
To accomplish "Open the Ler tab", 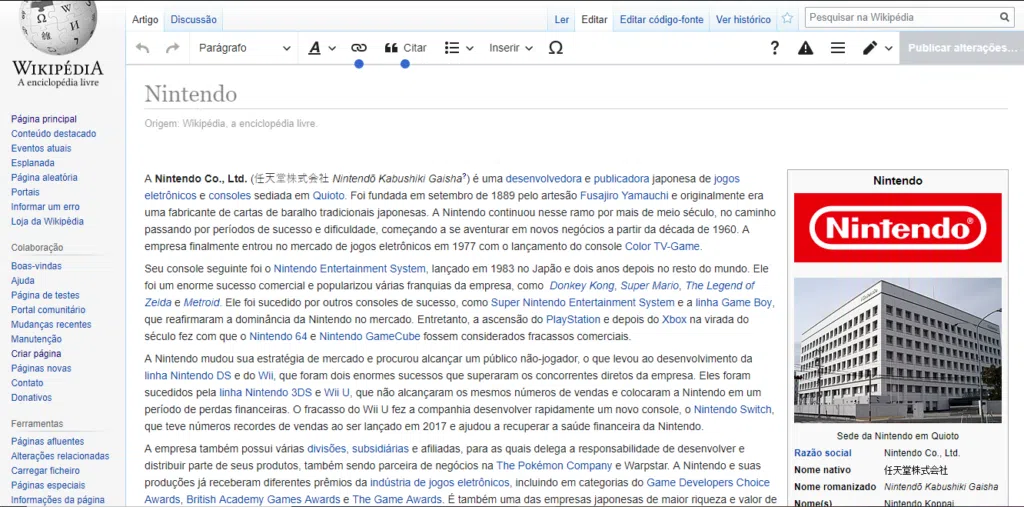I will (x=562, y=20).
